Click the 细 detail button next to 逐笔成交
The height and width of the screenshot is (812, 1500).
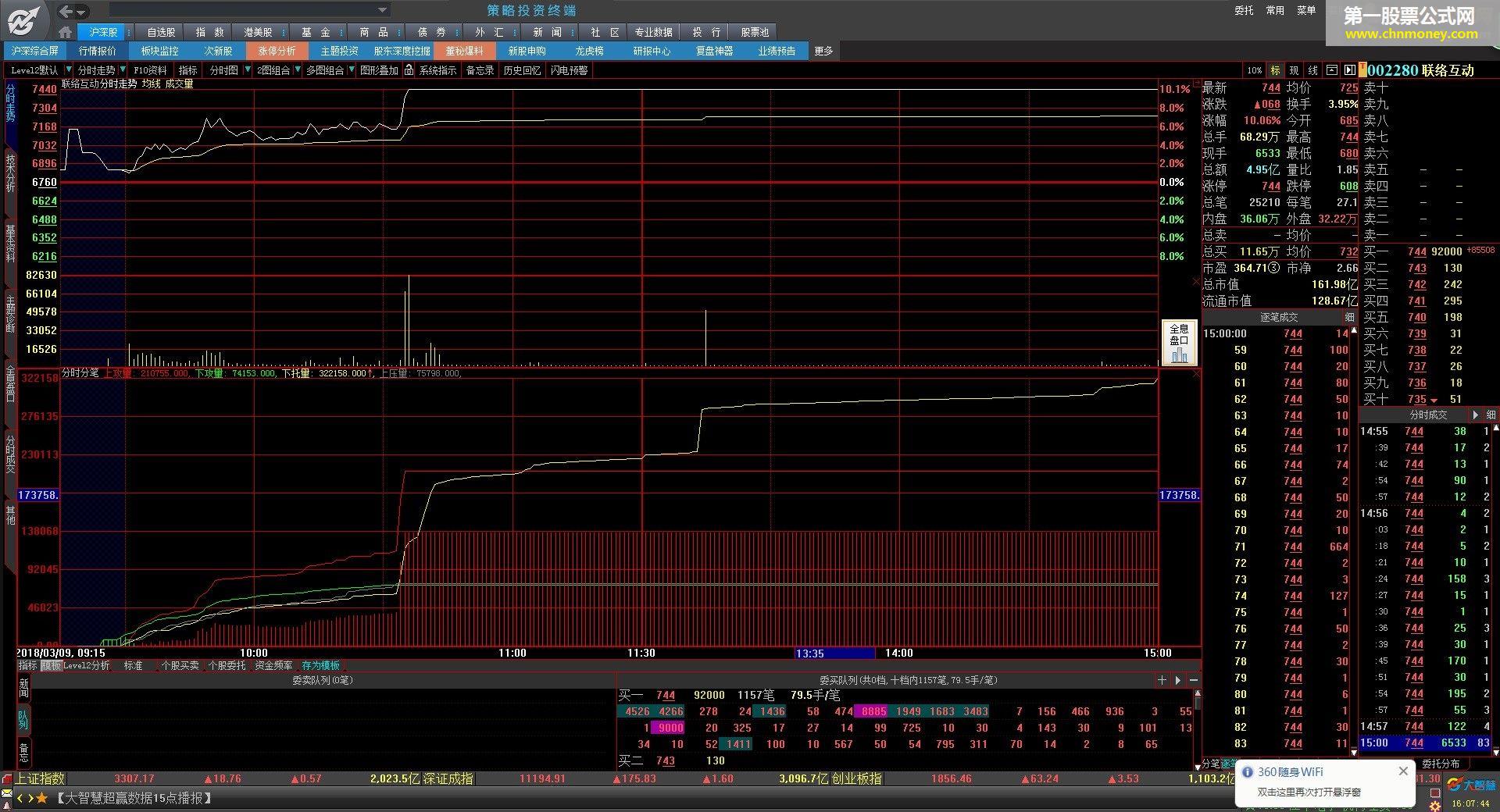(1349, 318)
